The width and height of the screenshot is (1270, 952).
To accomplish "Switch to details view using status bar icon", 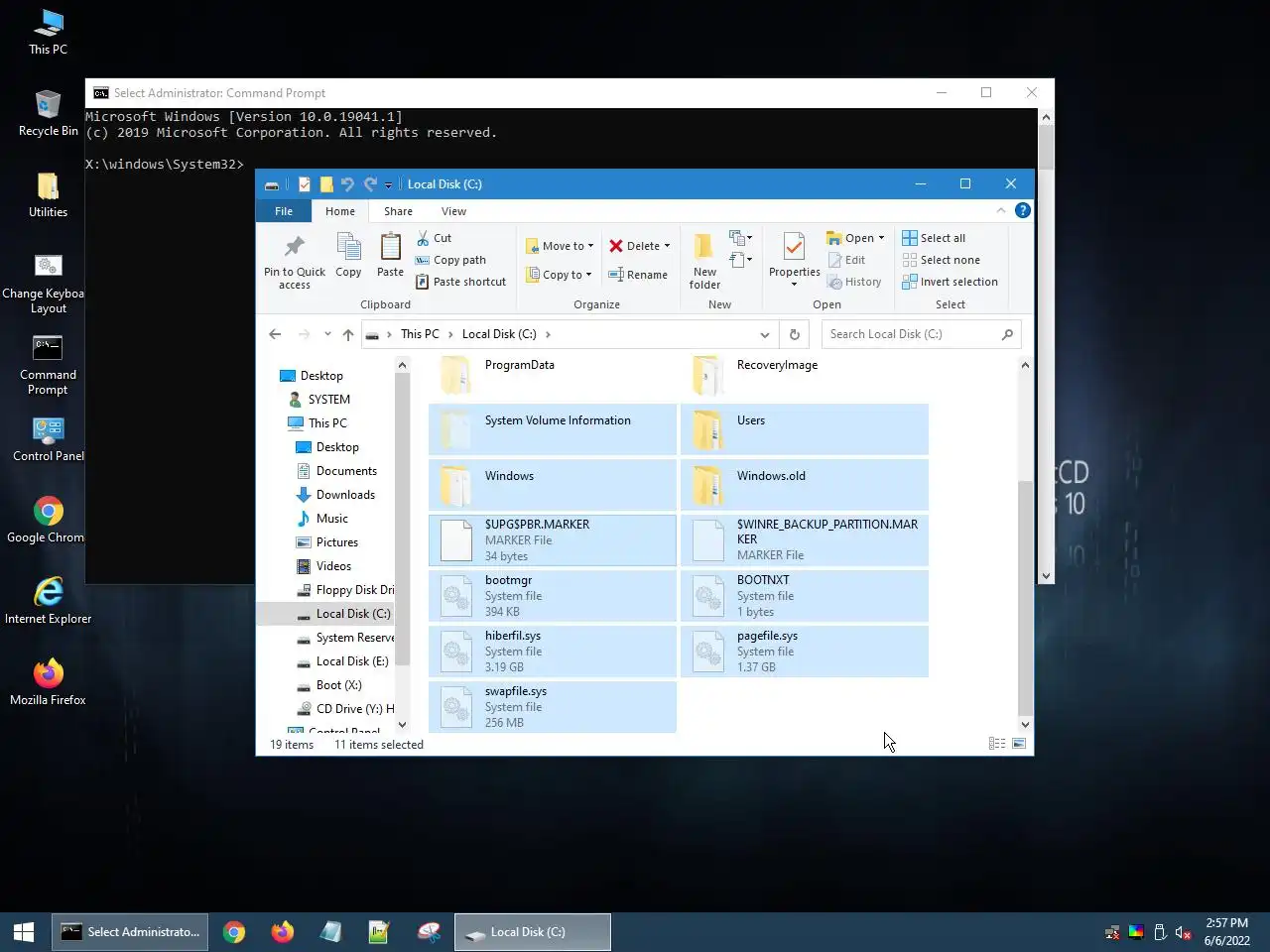I will pyautogui.click(x=997, y=744).
